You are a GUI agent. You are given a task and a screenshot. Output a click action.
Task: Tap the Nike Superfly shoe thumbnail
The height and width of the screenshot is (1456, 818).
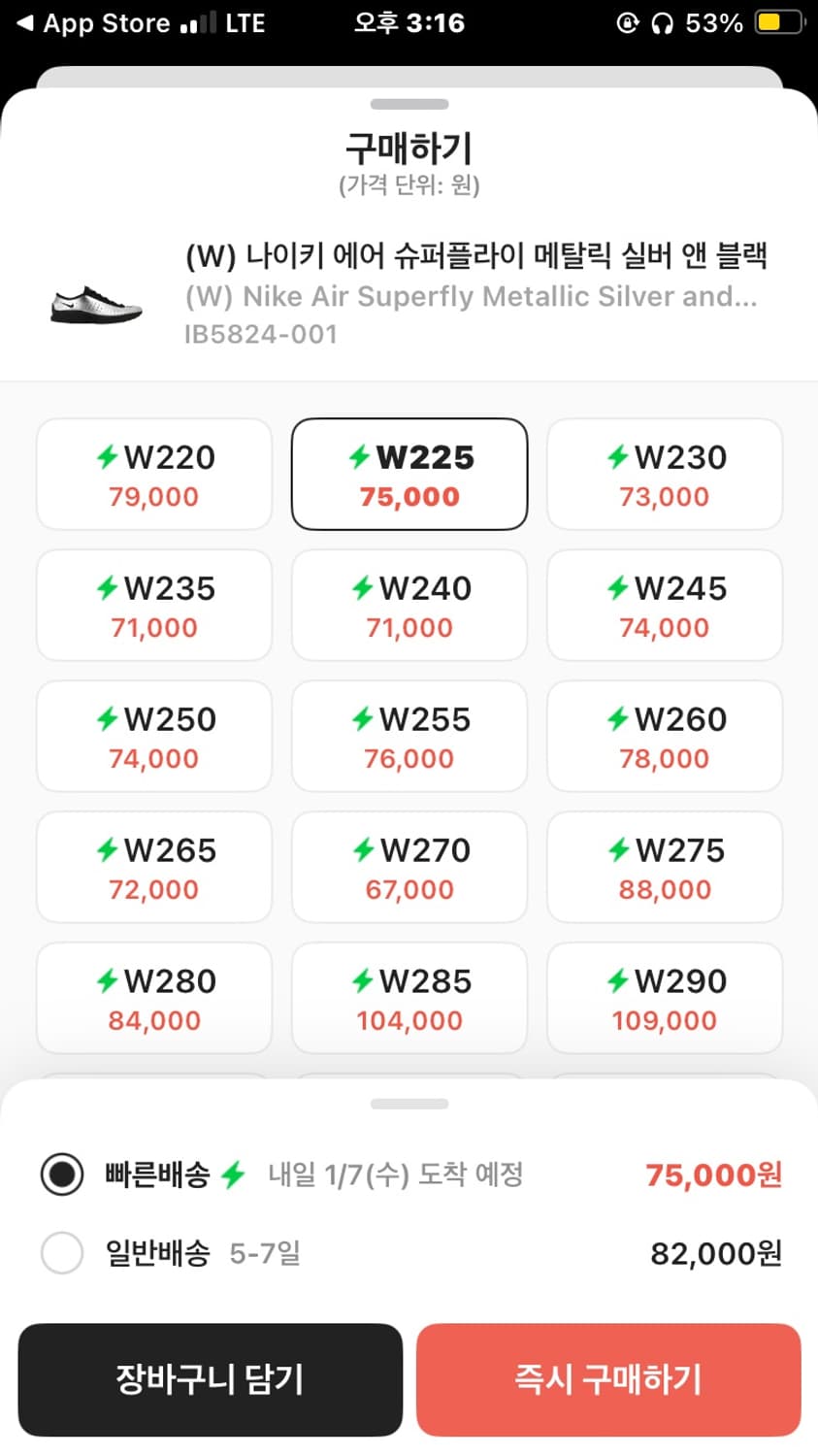(96, 305)
